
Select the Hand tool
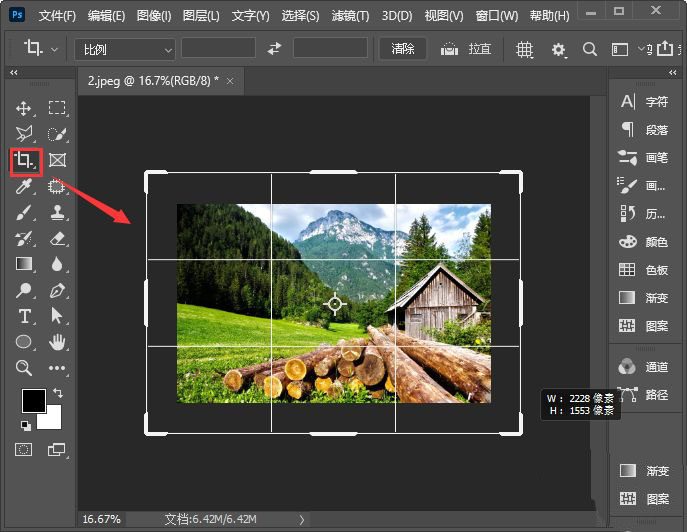pos(57,342)
